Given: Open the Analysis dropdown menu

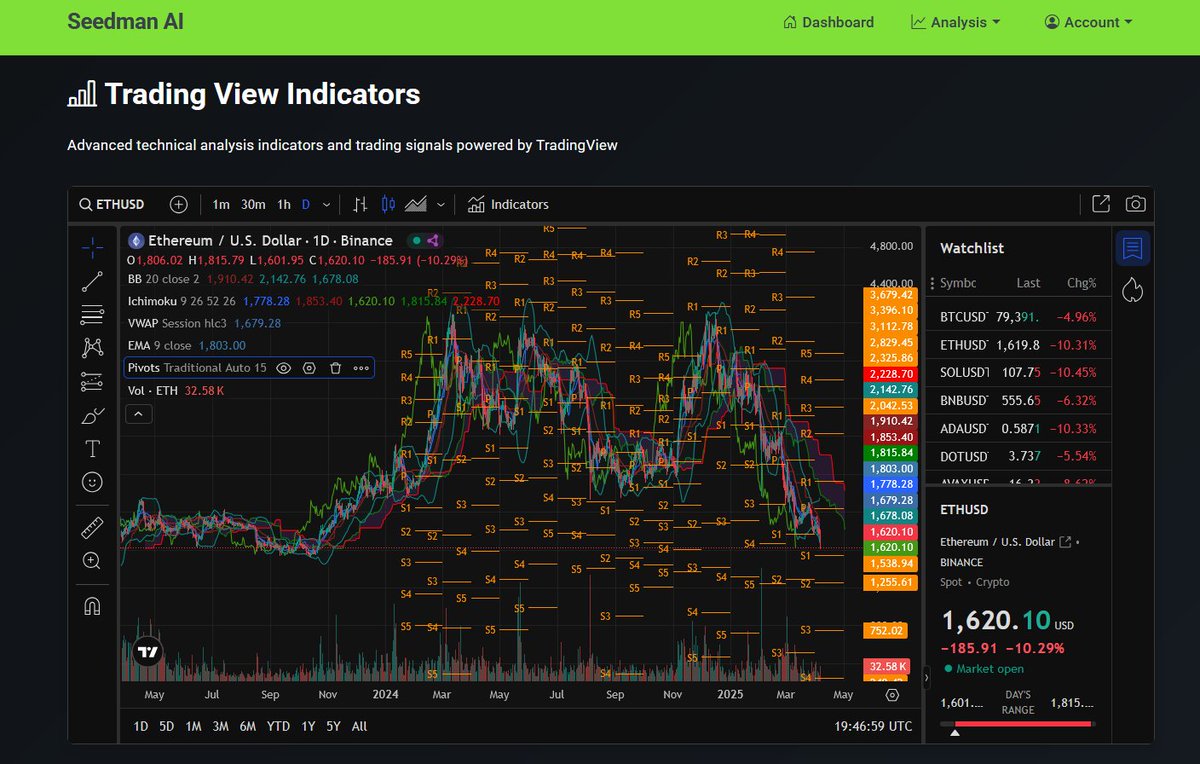Looking at the screenshot, I should (955, 22).
